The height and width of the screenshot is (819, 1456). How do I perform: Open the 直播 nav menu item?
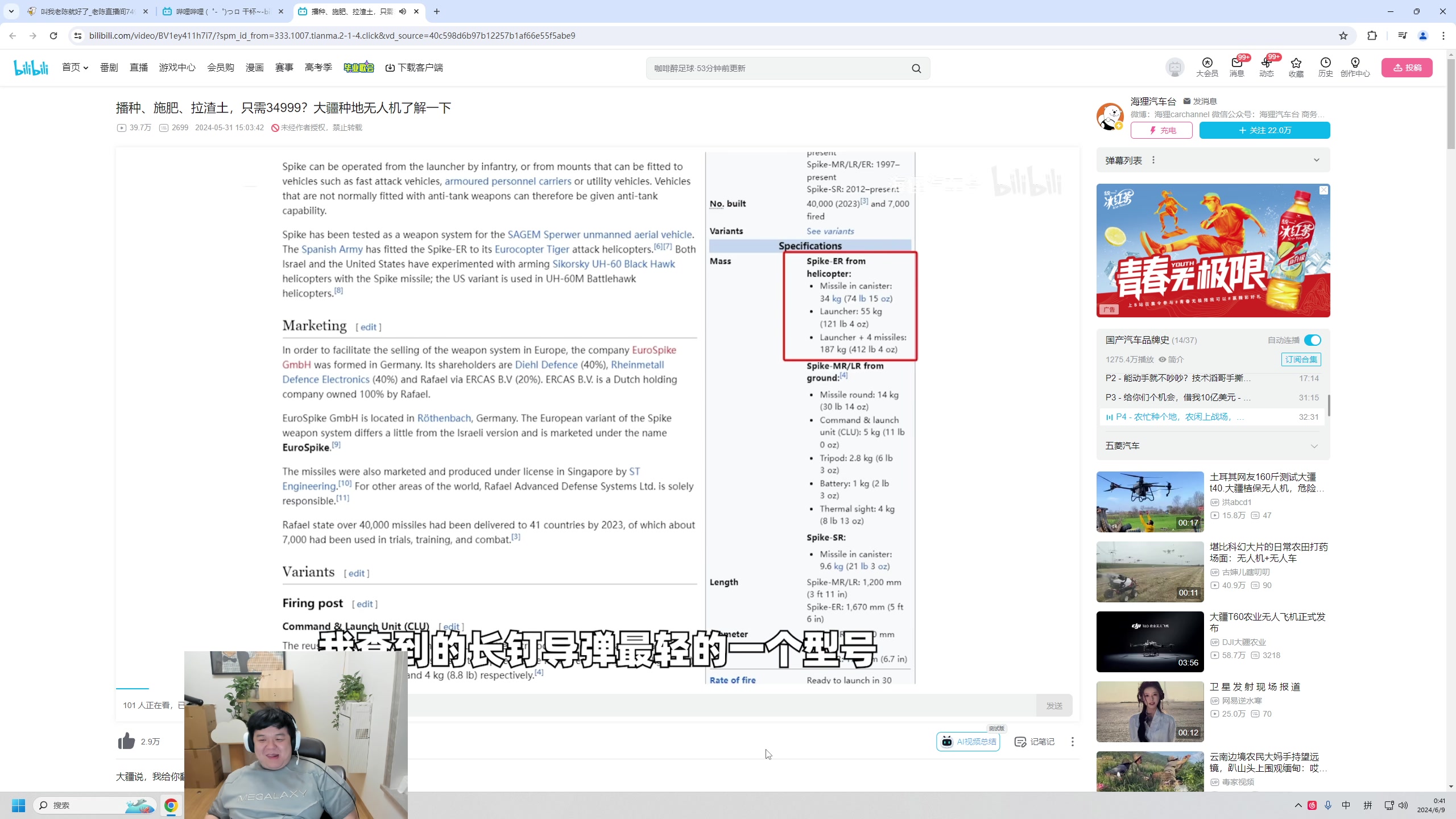tap(138, 67)
